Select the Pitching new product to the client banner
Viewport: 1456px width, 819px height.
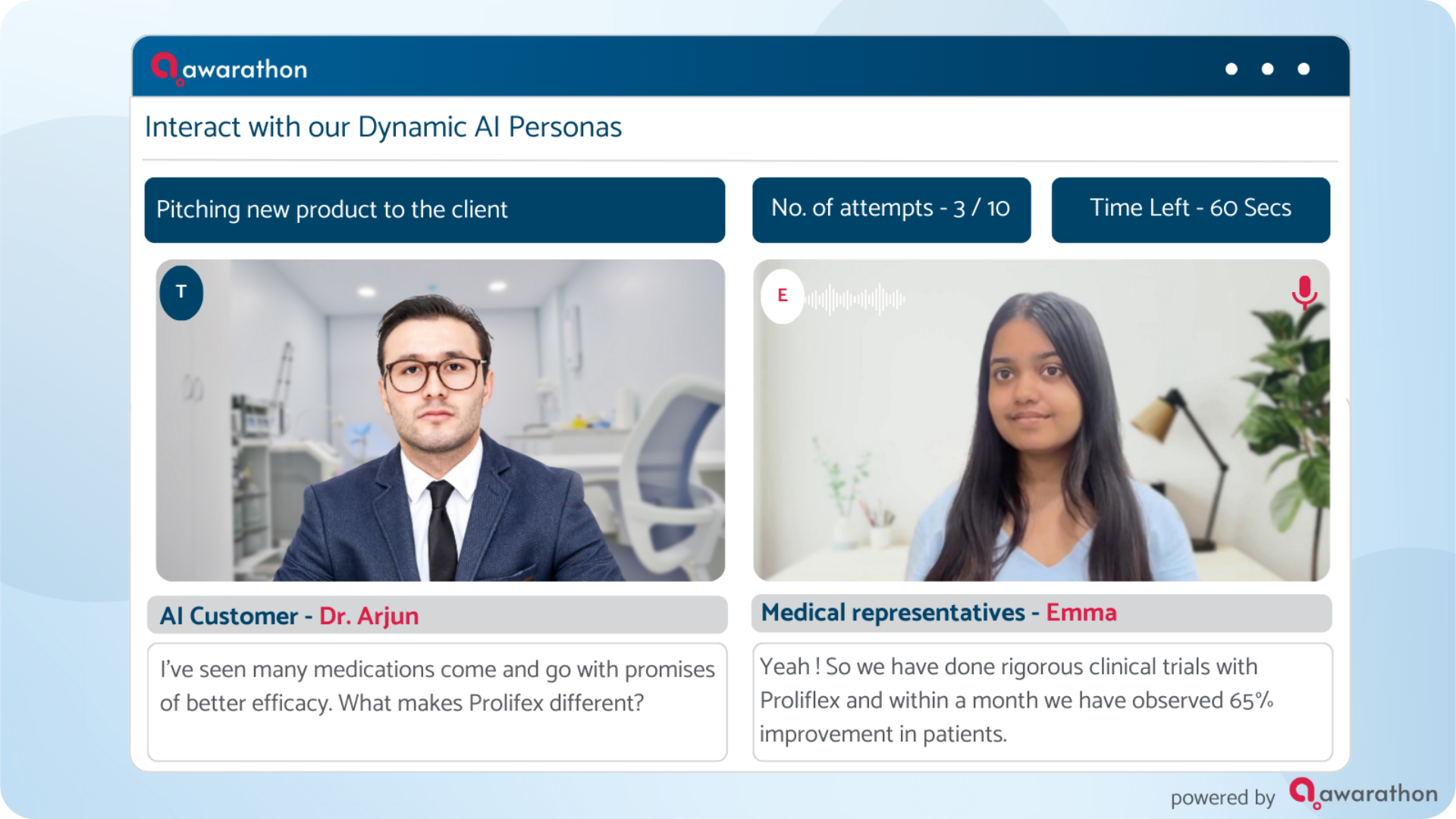(x=435, y=210)
